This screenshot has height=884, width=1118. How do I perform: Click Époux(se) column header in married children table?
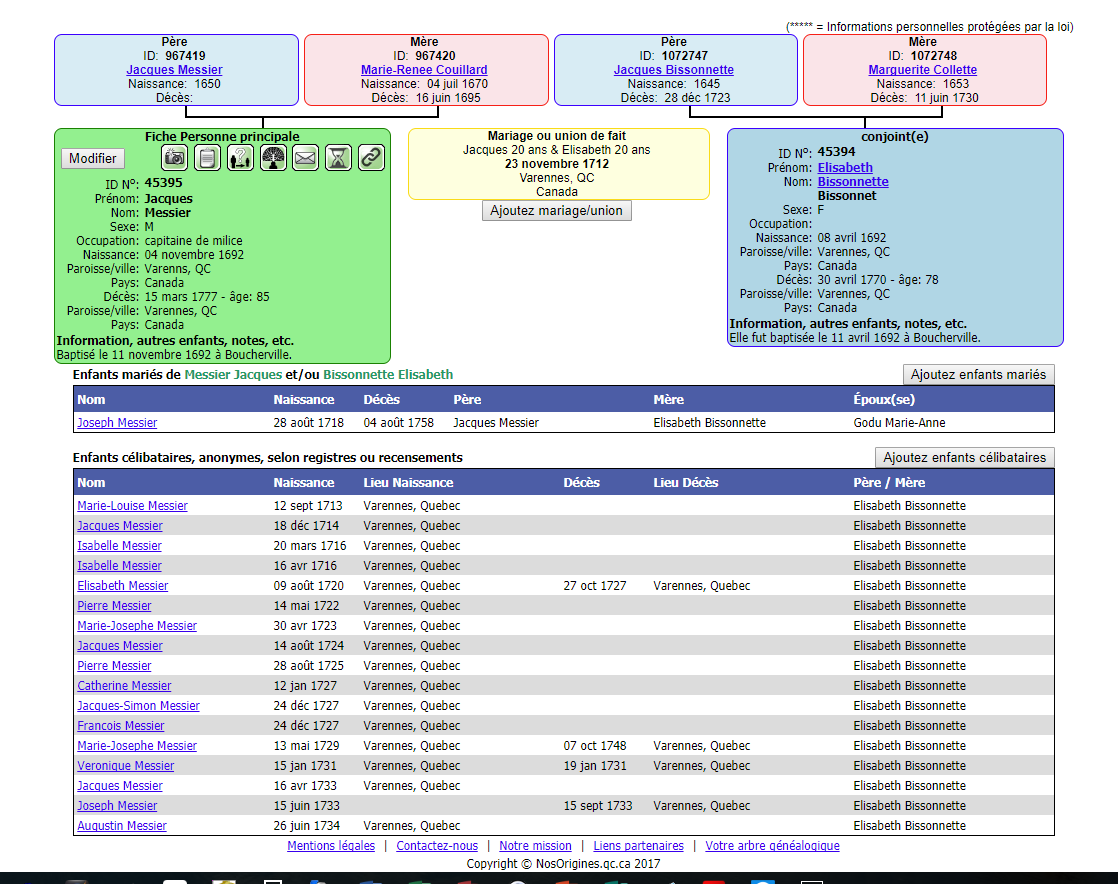pos(884,400)
